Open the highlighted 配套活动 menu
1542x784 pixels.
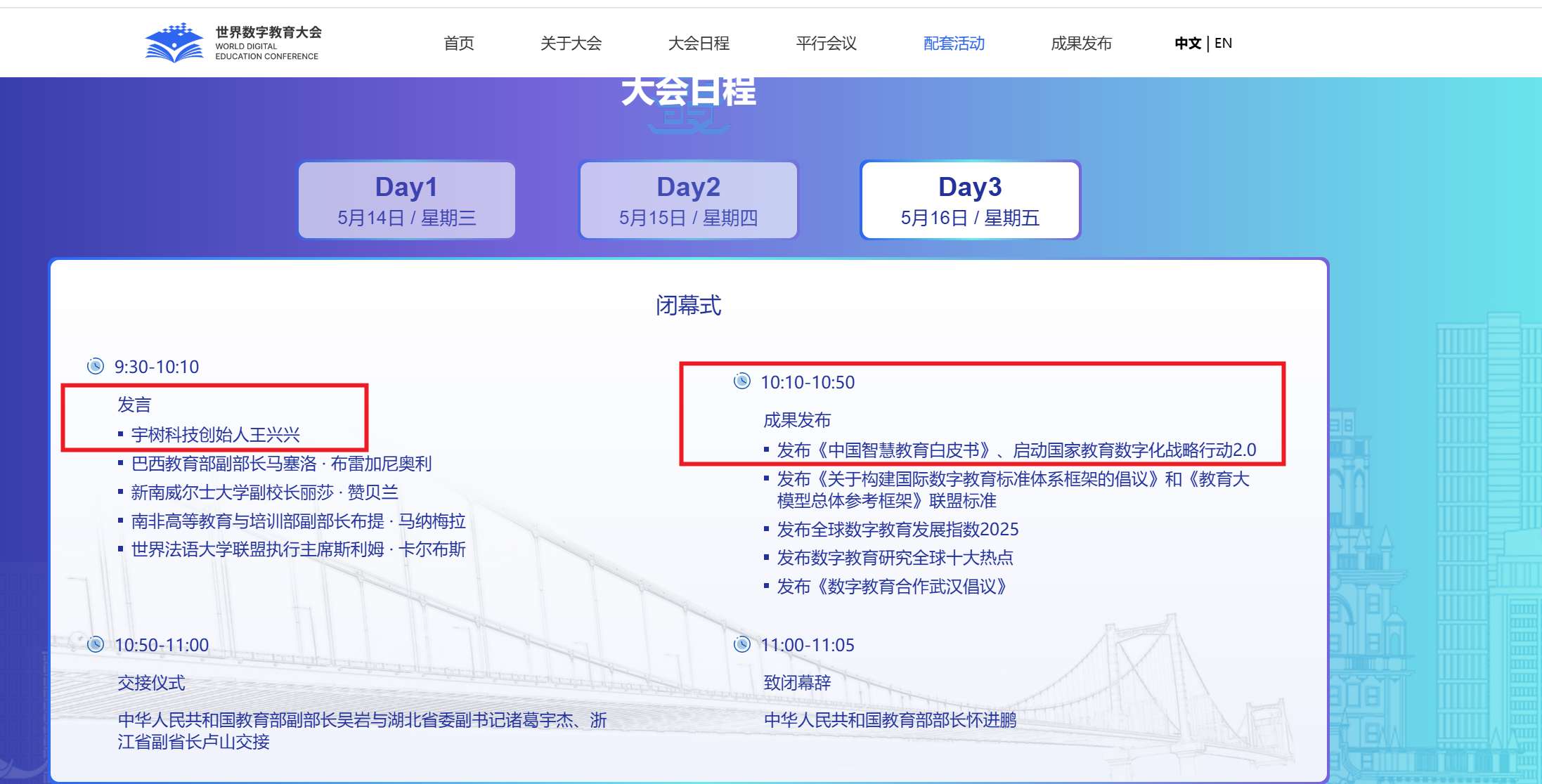click(x=954, y=44)
